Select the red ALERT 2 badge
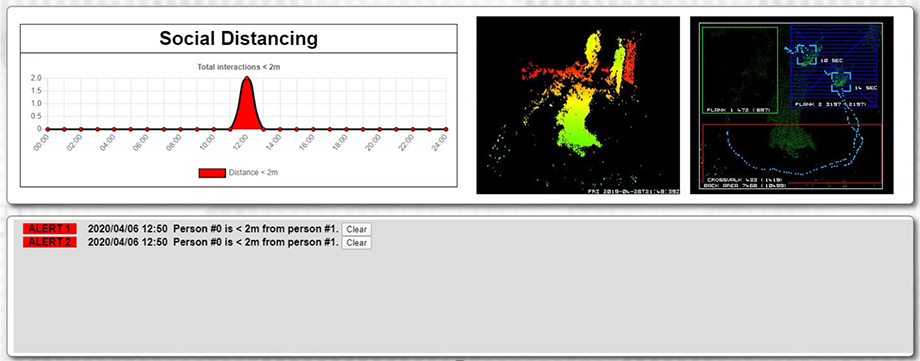 pyautogui.click(x=50, y=242)
